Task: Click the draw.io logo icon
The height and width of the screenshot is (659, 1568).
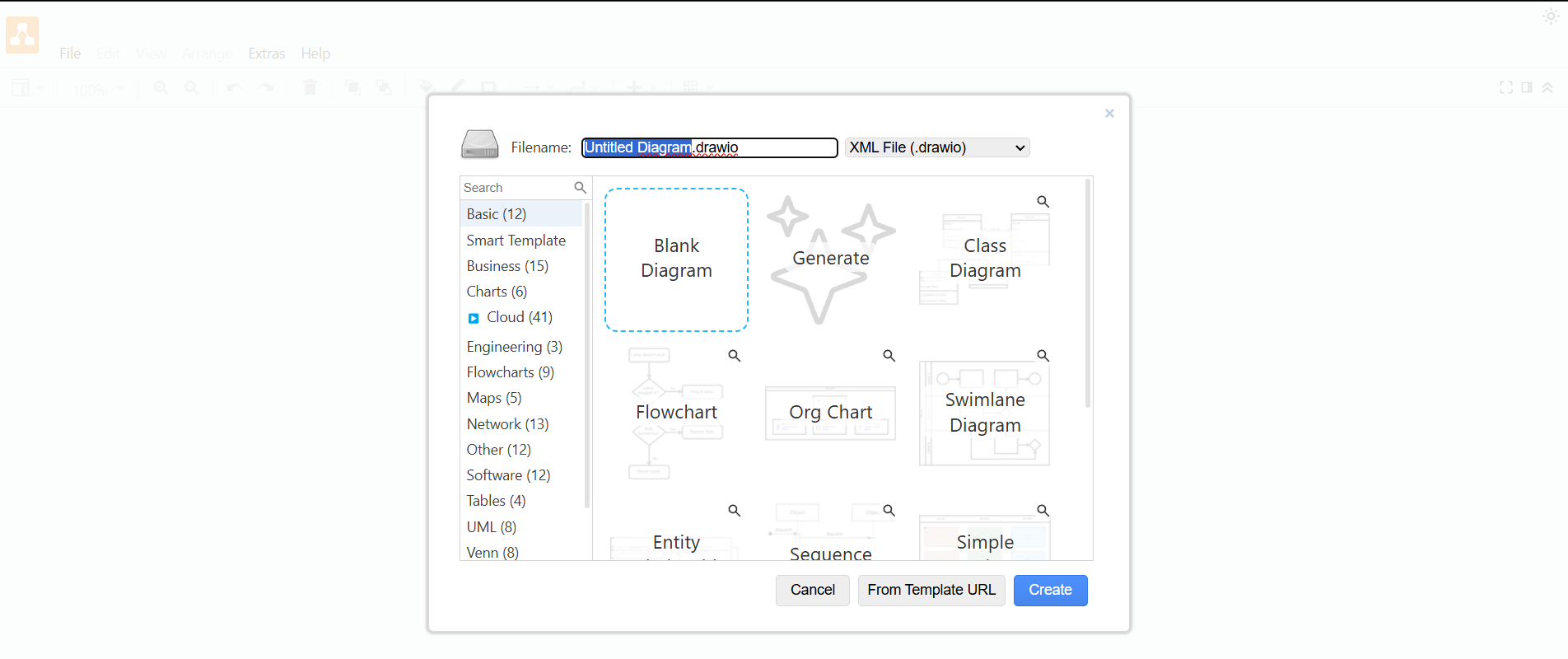Action: [22, 35]
